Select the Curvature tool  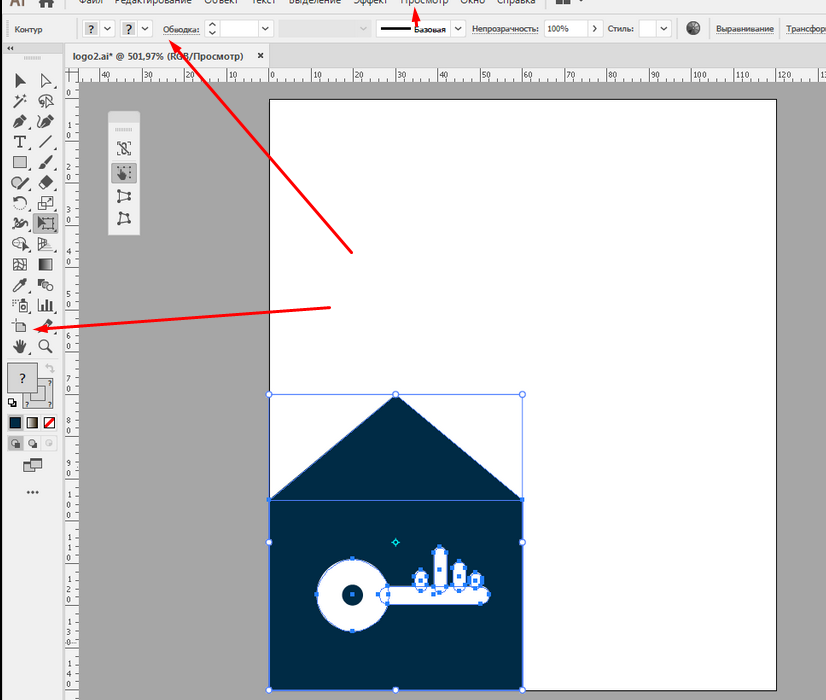coord(45,122)
